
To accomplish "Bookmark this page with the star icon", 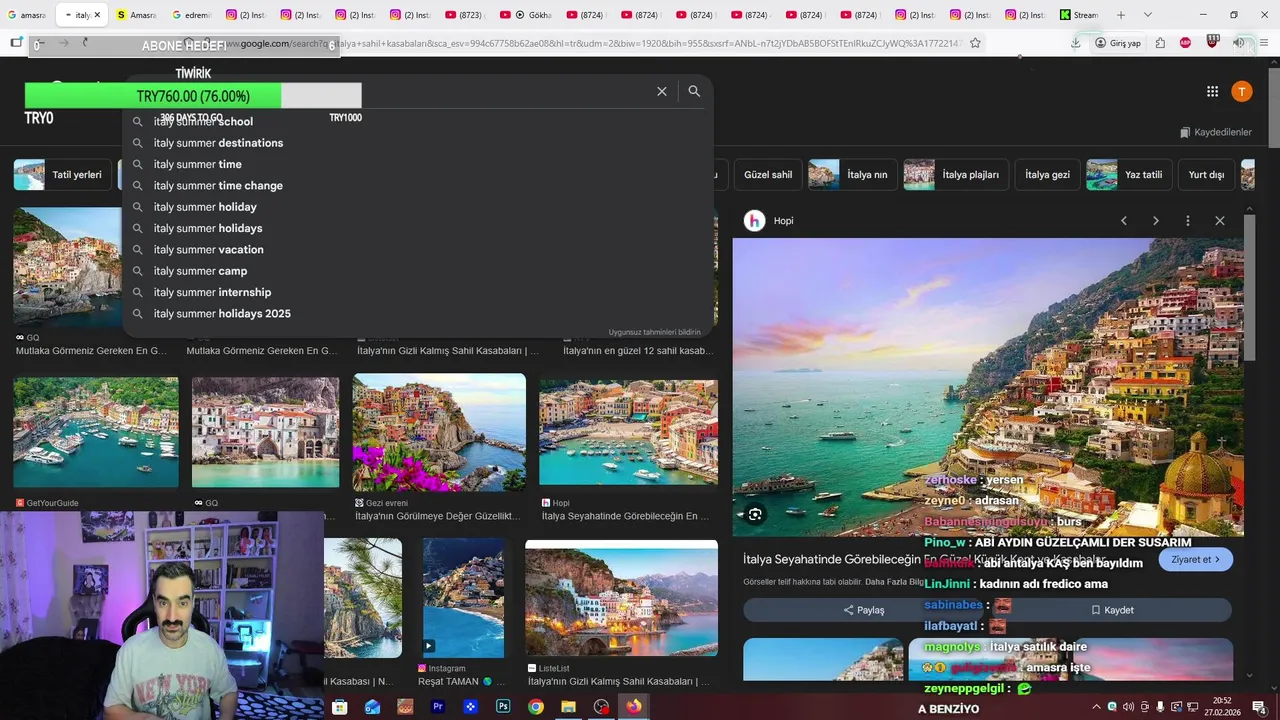I will (975, 43).
